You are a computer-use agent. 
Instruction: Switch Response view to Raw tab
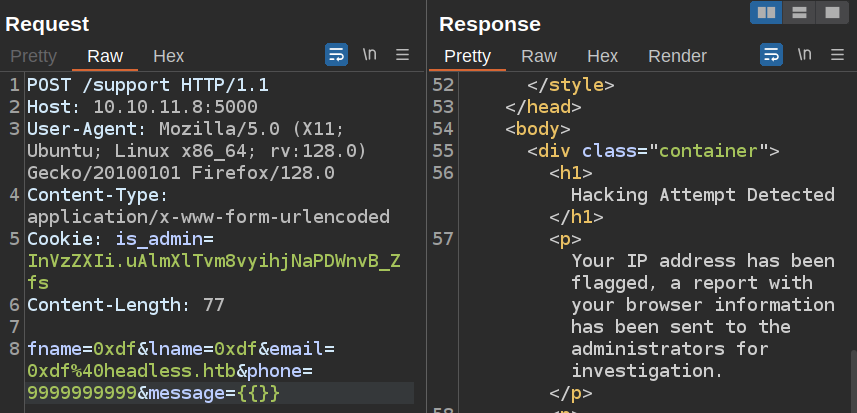[x=539, y=56]
